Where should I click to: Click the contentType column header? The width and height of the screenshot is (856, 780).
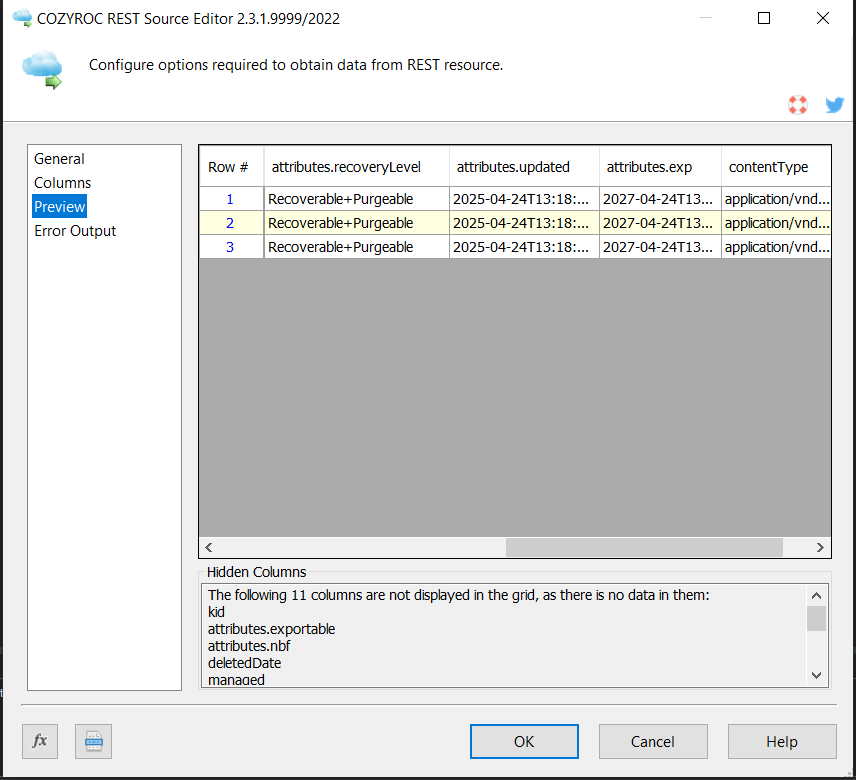click(x=776, y=167)
